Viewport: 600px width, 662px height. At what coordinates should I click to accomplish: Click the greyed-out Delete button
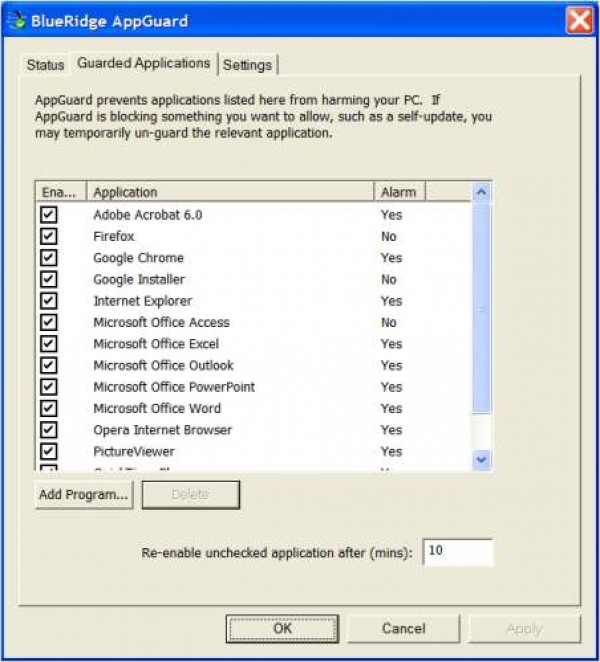[190, 494]
